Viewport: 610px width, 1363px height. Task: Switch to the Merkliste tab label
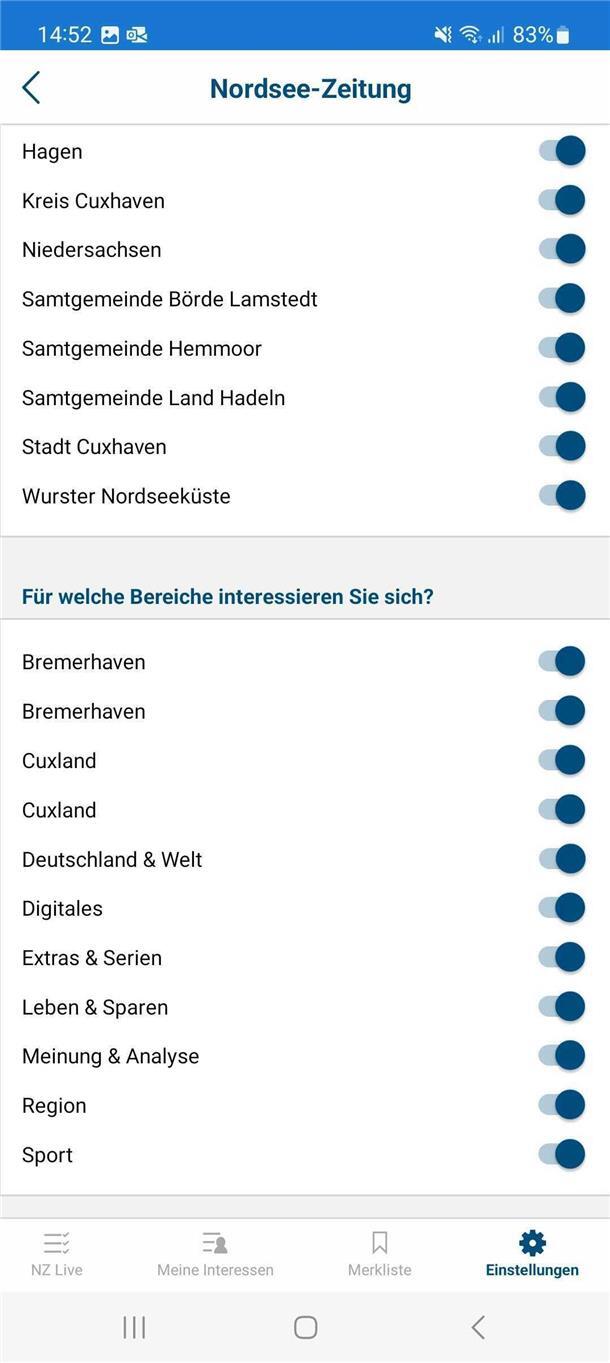click(379, 1270)
